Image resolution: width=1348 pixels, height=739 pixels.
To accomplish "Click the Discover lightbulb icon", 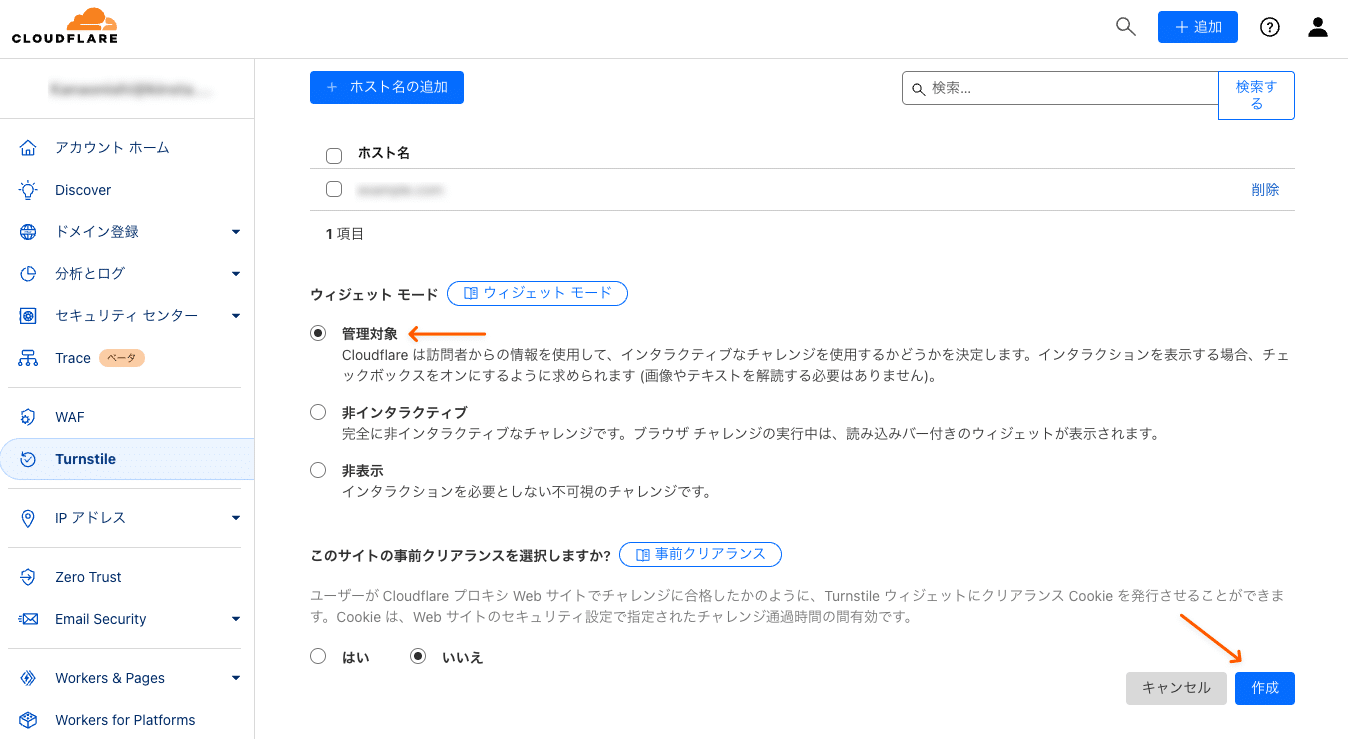I will [28, 190].
